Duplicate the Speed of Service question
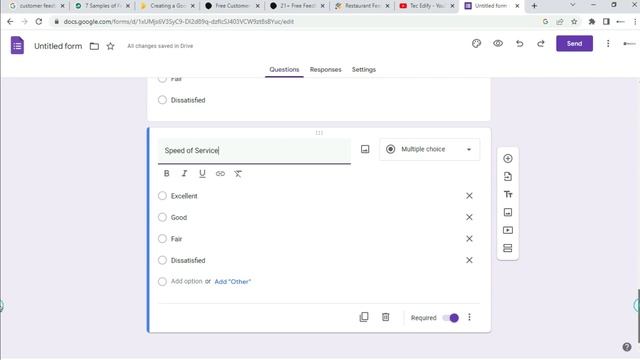The image size is (640, 360). tap(364, 317)
